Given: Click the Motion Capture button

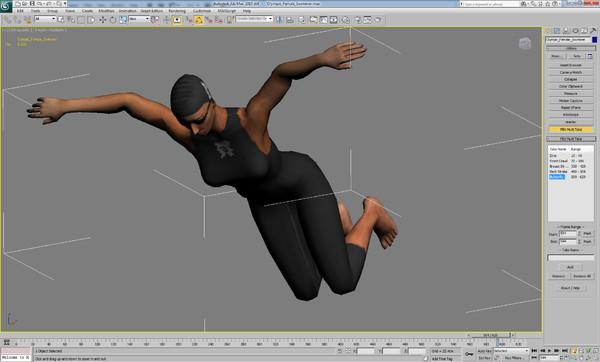Looking at the screenshot, I should click(x=571, y=101).
